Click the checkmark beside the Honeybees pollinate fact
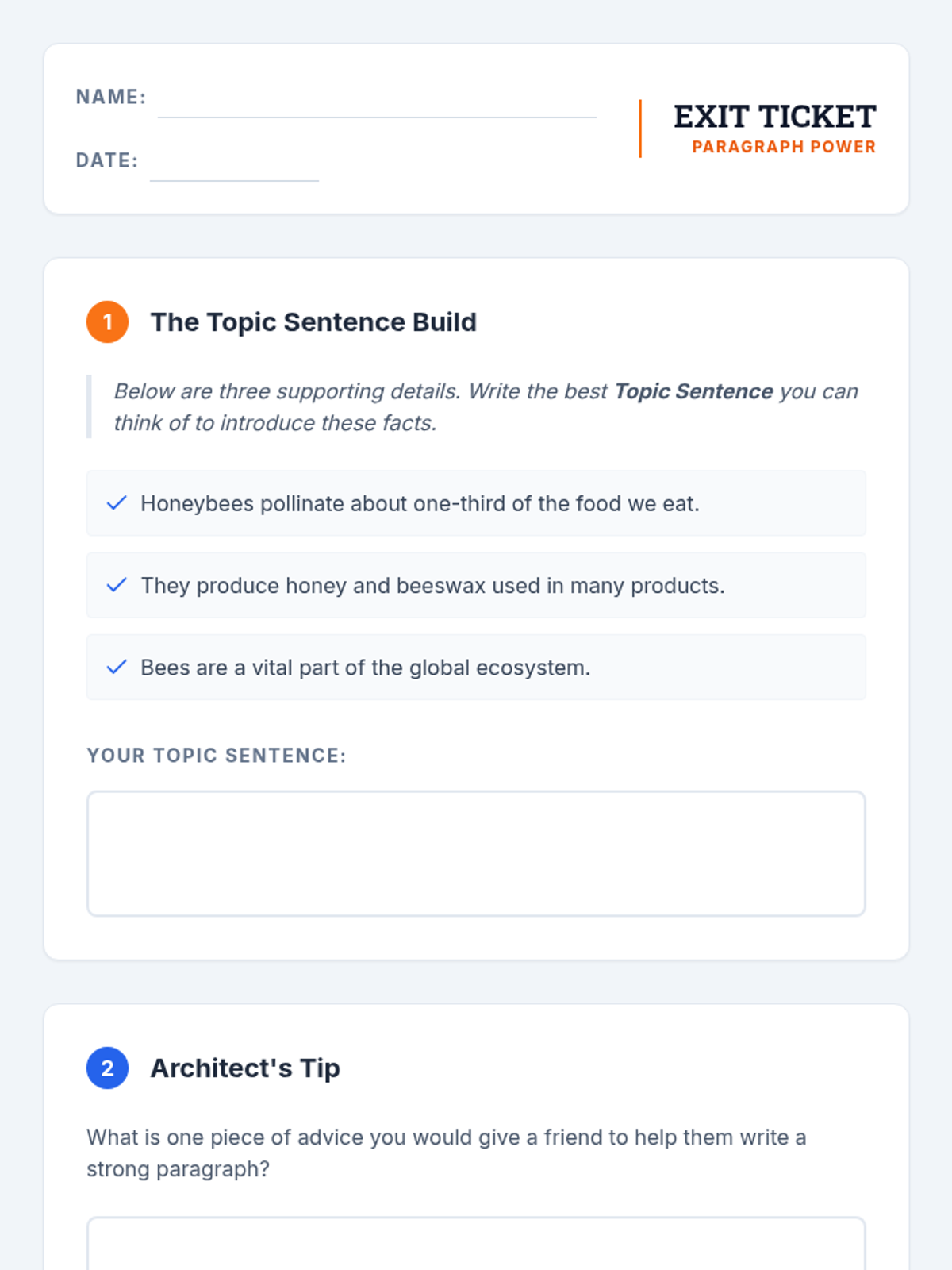952x1270 pixels. tap(117, 503)
